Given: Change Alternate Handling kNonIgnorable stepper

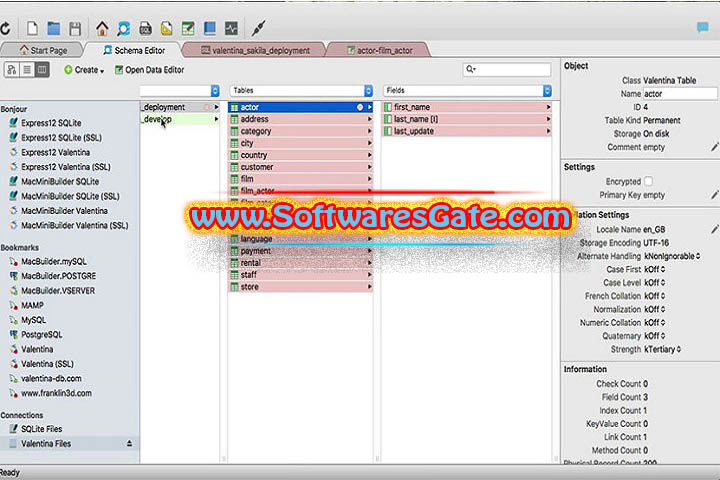Looking at the screenshot, I should tap(698, 256).
